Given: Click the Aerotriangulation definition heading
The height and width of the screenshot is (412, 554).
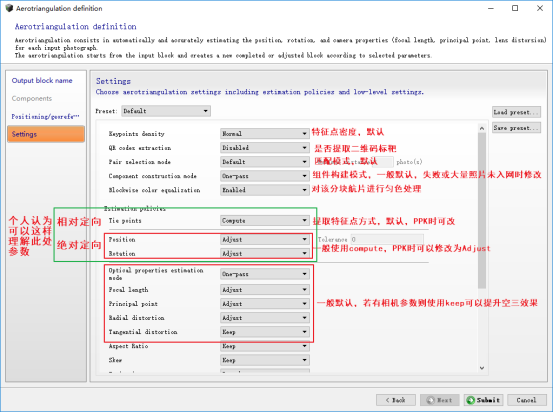Looking at the screenshot, I should coord(76,27).
